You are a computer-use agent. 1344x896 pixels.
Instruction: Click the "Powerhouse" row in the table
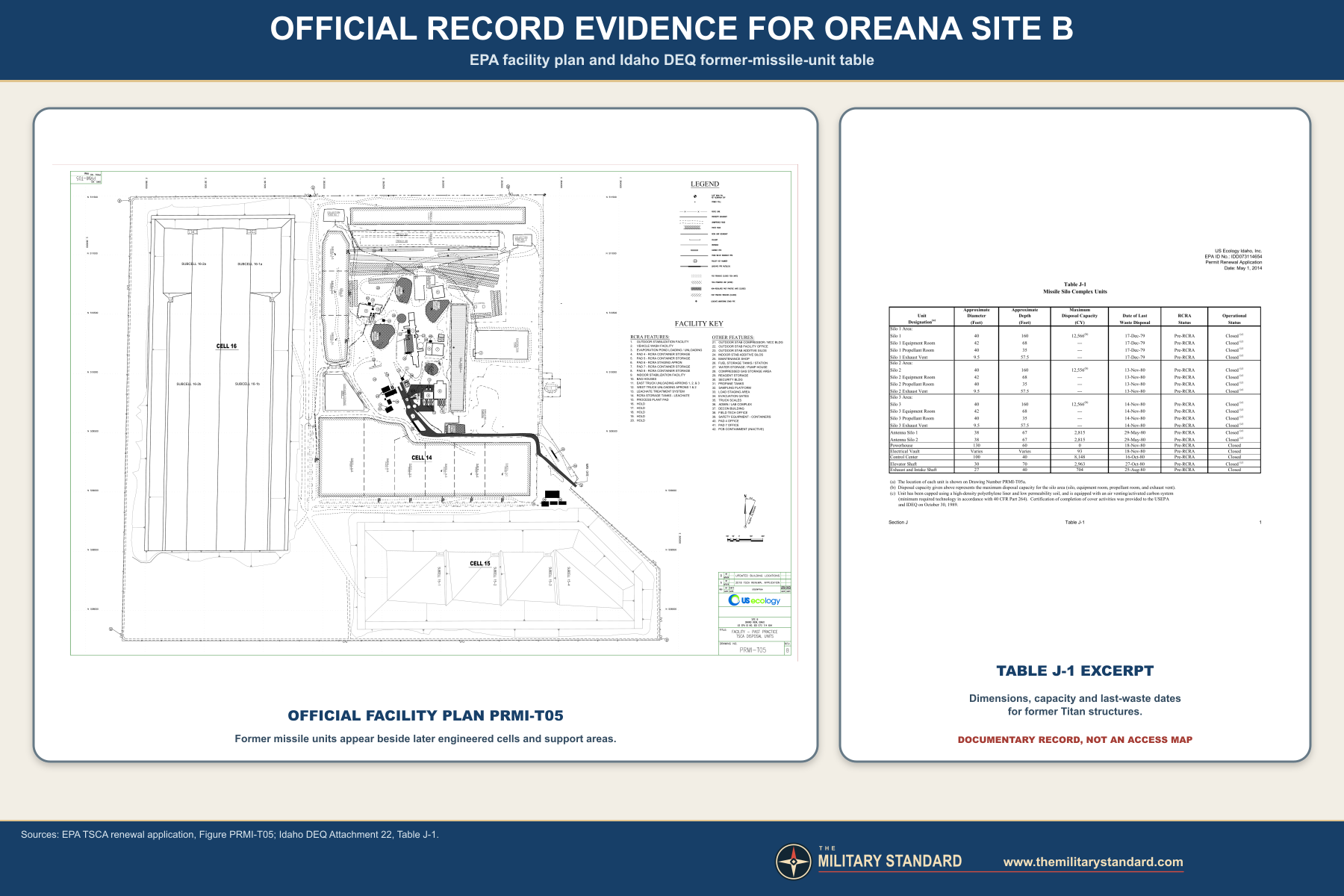tap(1074, 445)
